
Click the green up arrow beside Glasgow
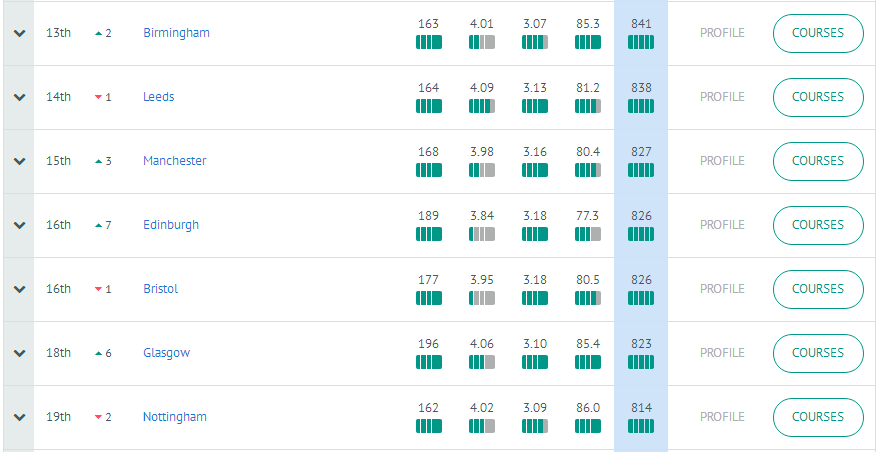point(98,353)
